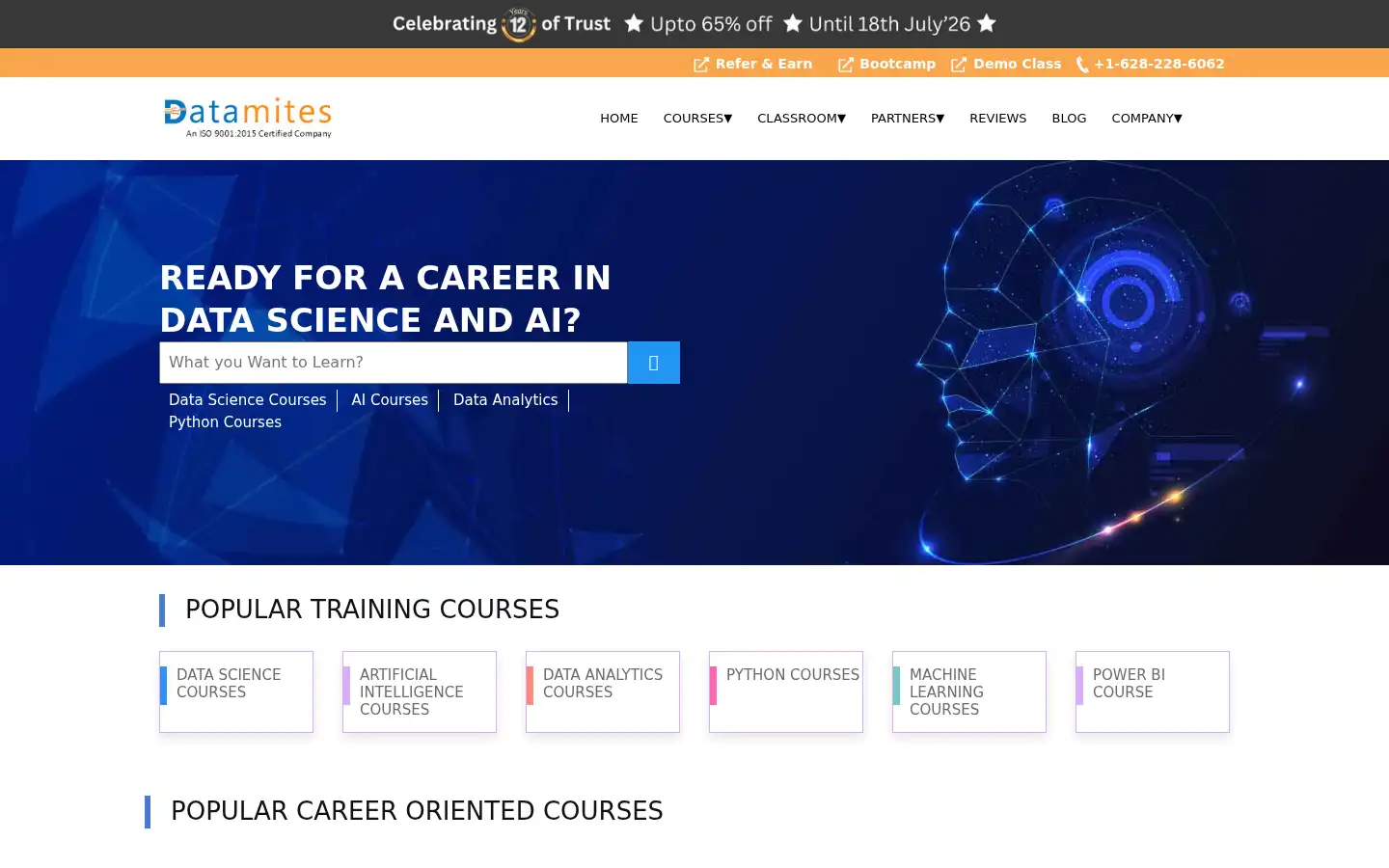The height and width of the screenshot is (868, 1389).
Task: Call the +1-628-228-6062 phone number
Action: tap(1159, 64)
